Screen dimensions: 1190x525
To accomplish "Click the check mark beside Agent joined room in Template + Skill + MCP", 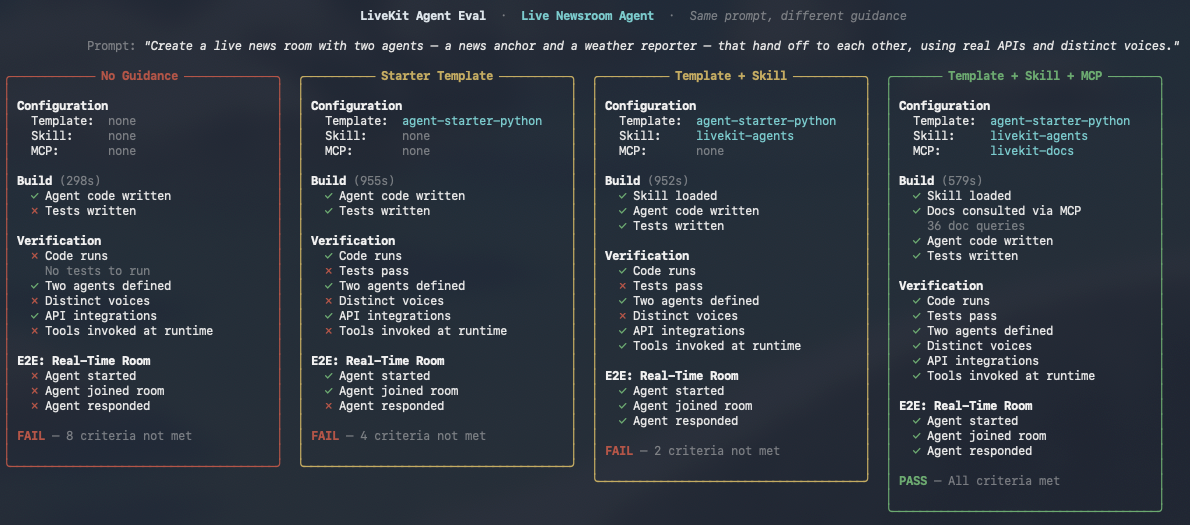I will pos(916,436).
